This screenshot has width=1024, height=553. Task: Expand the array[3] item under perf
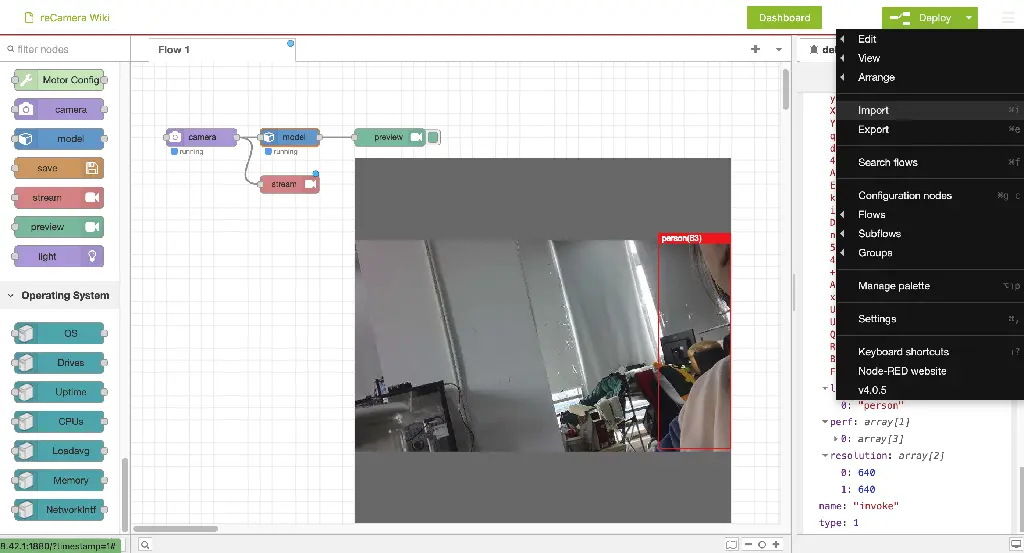(x=837, y=439)
